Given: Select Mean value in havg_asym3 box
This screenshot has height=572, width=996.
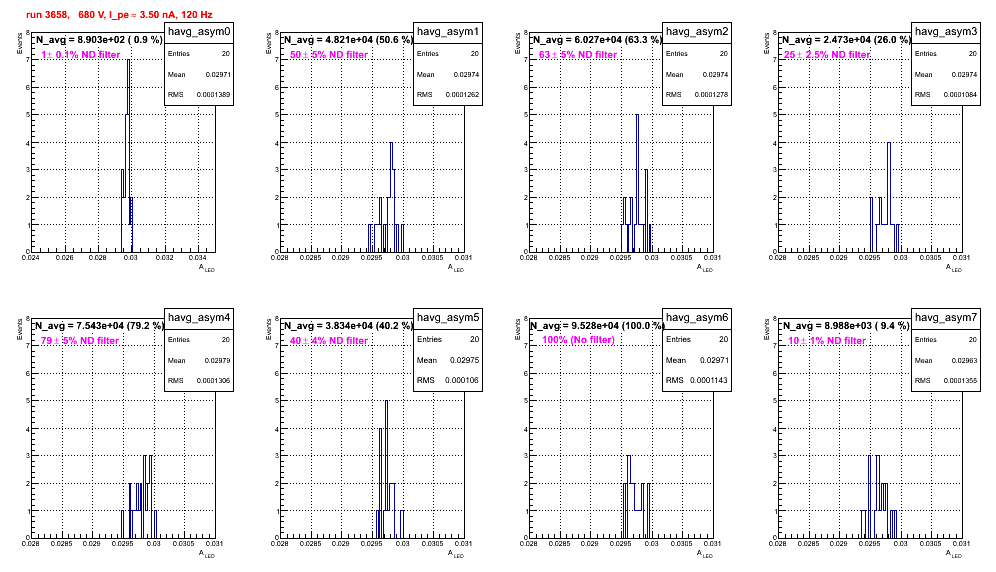Looking at the screenshot, I should click(x=965, y=74).
